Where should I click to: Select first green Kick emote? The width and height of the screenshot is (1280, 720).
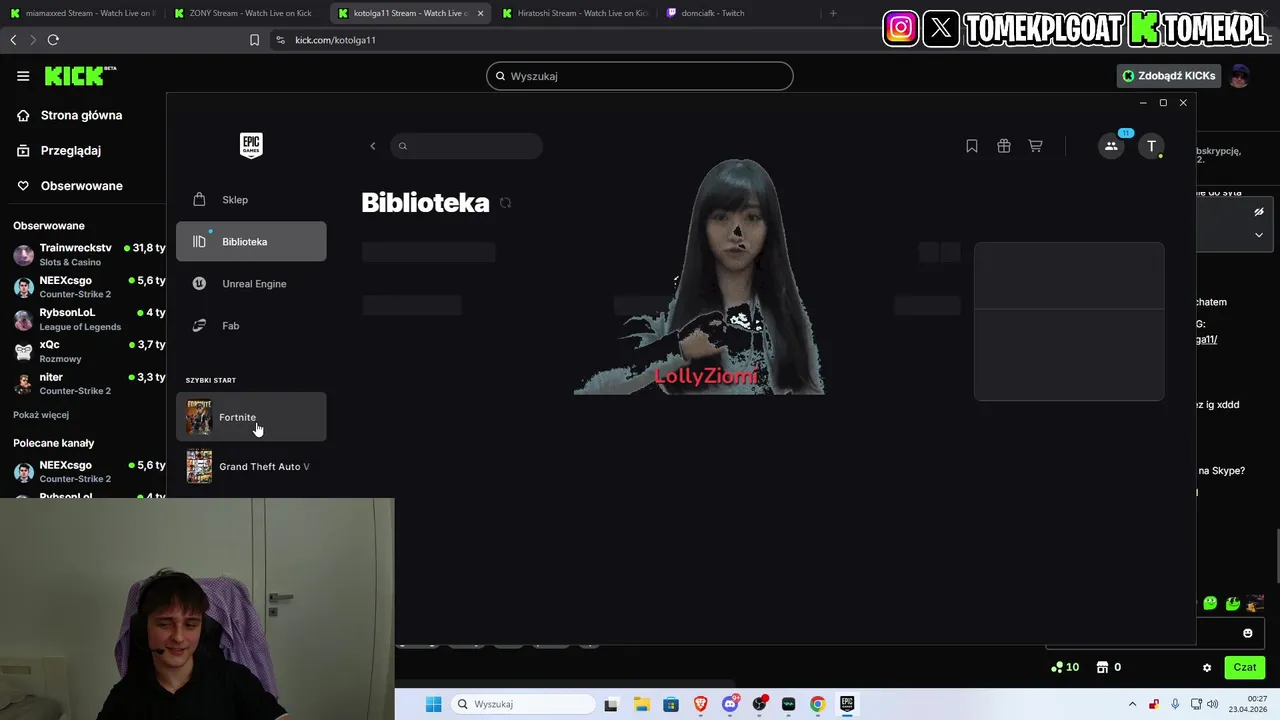click(1210, 603)
